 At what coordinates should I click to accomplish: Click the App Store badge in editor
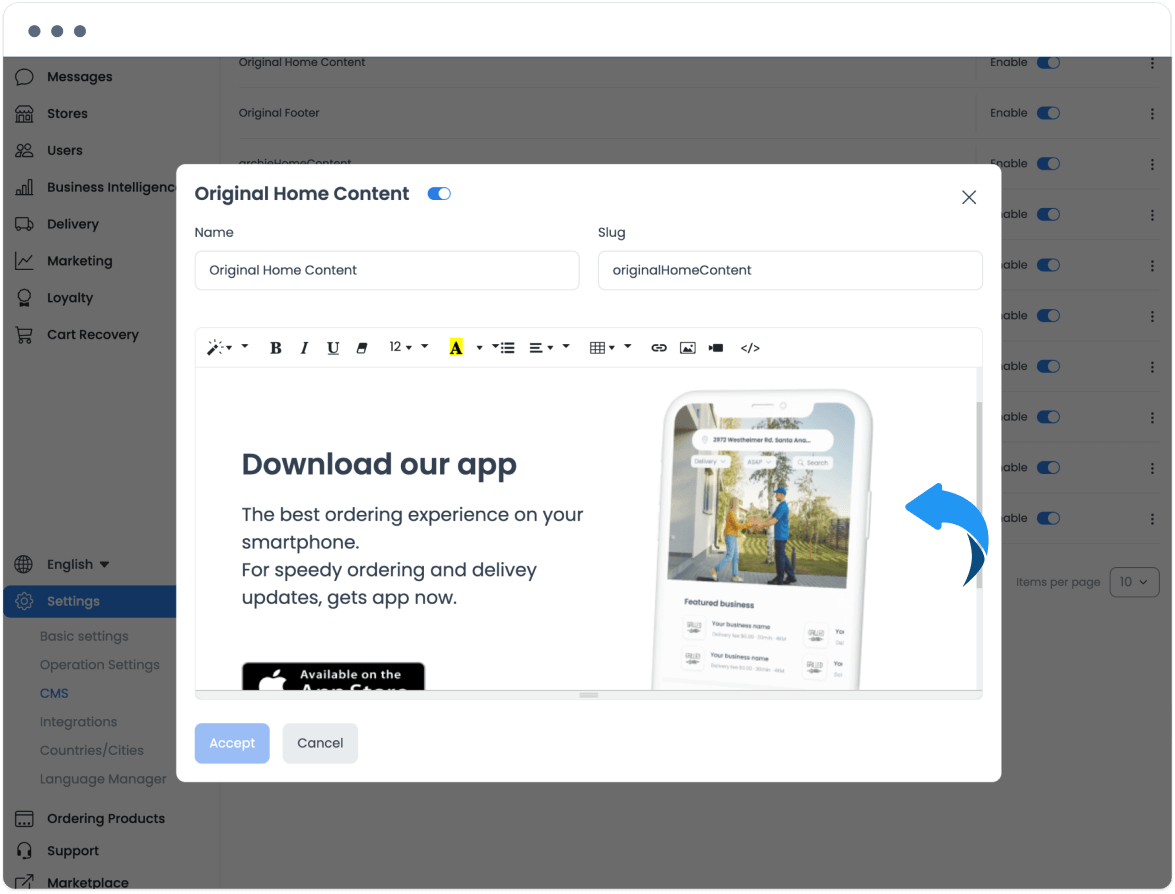tap(333, 676)
